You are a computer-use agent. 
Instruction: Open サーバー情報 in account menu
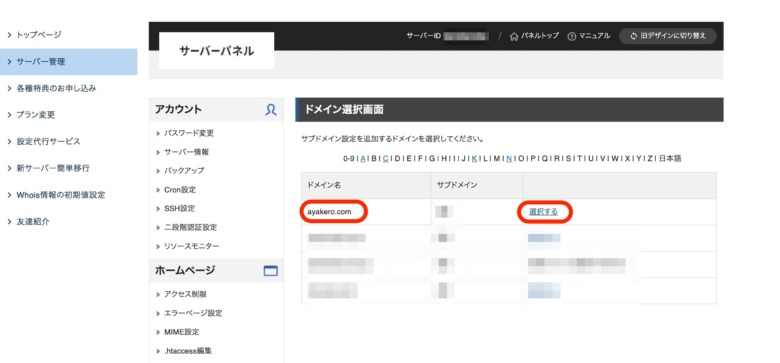187,152
